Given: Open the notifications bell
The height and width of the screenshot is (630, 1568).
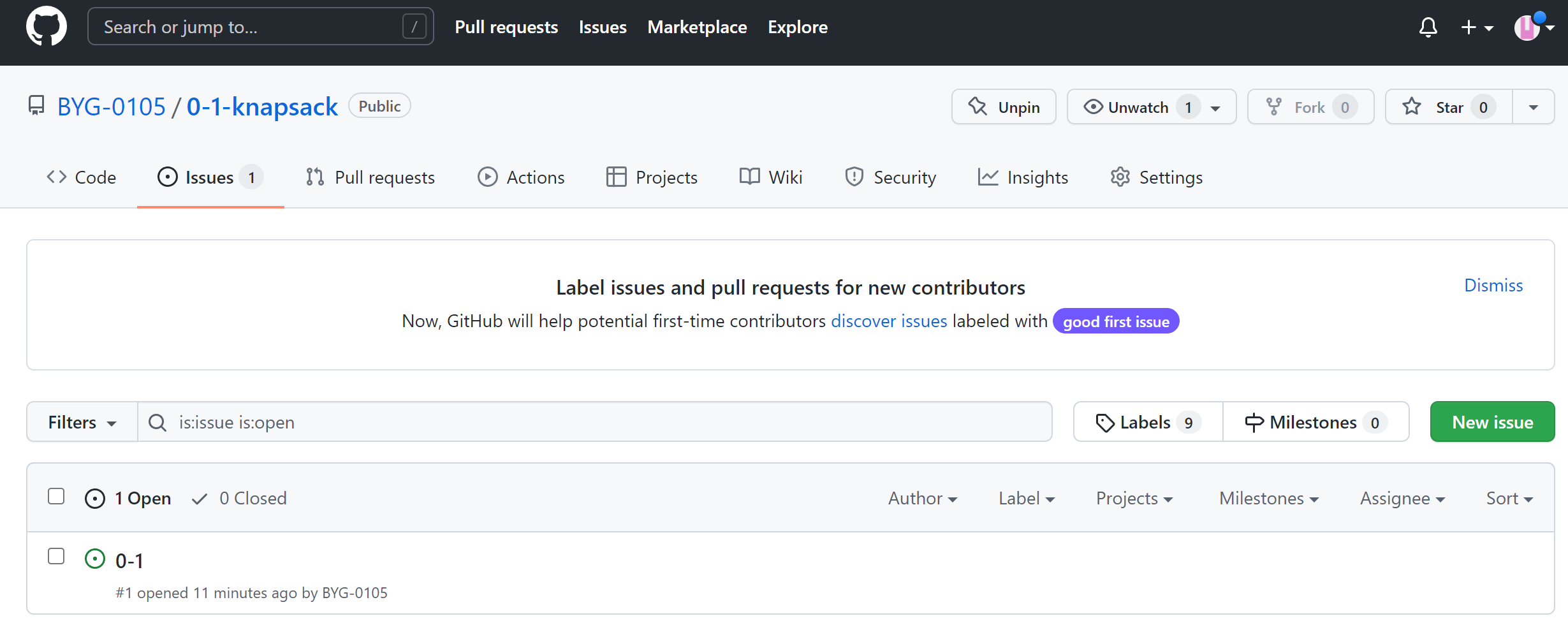Looking at the screenshot, I should (1428, 27).
